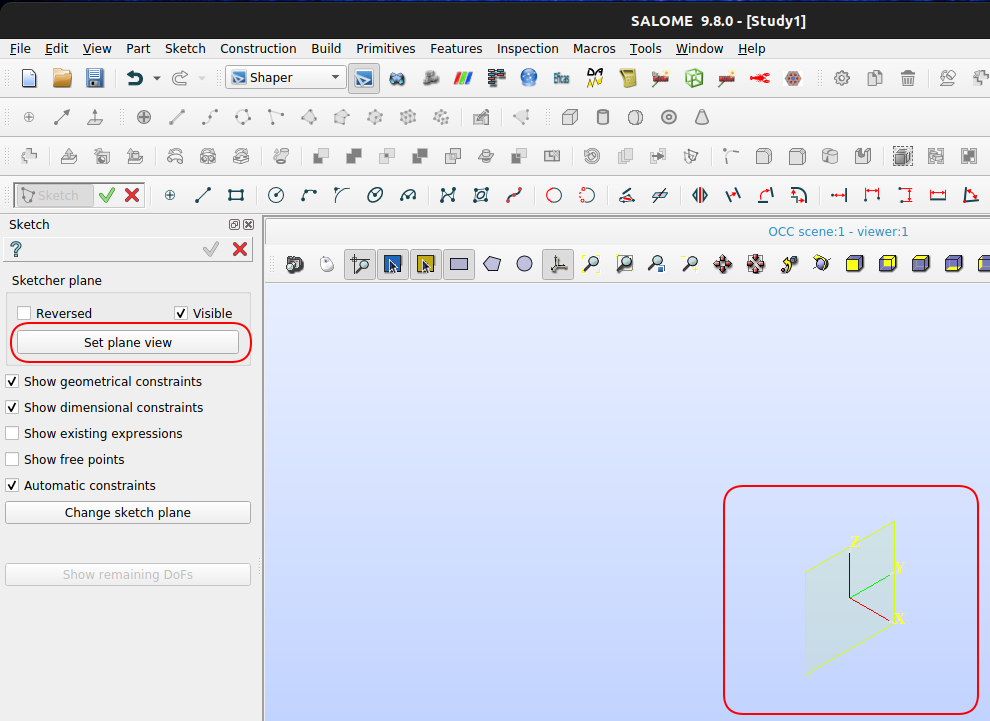
Task: Open the Shaper module selector combo box
Action: tap(286, 78)
